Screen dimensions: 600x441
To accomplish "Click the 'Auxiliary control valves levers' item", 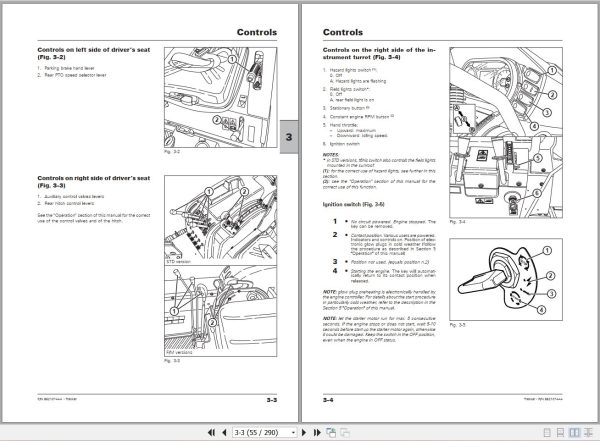I will tap(71, 196).
